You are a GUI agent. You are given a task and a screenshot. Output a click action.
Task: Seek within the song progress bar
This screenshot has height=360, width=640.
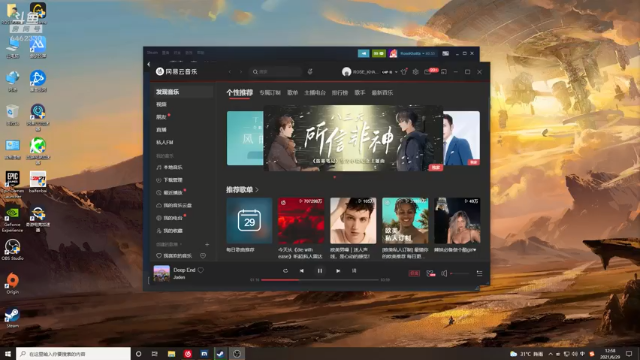(320, 280)
